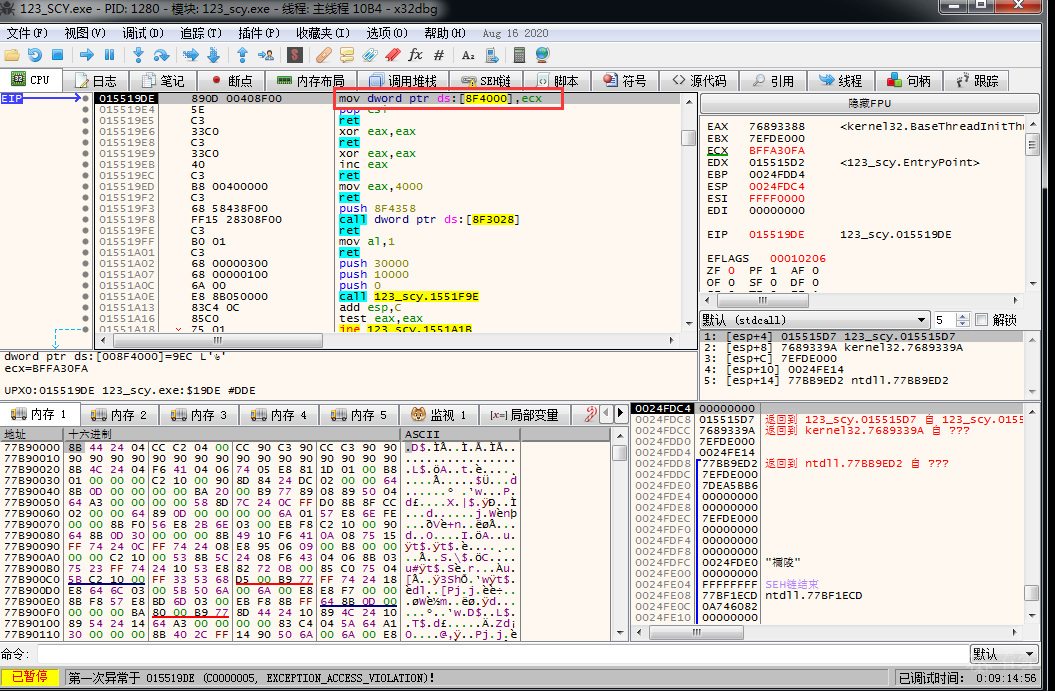Click the 命令 command input field
The image size is (1055, 691).
(x=500, y=654)
